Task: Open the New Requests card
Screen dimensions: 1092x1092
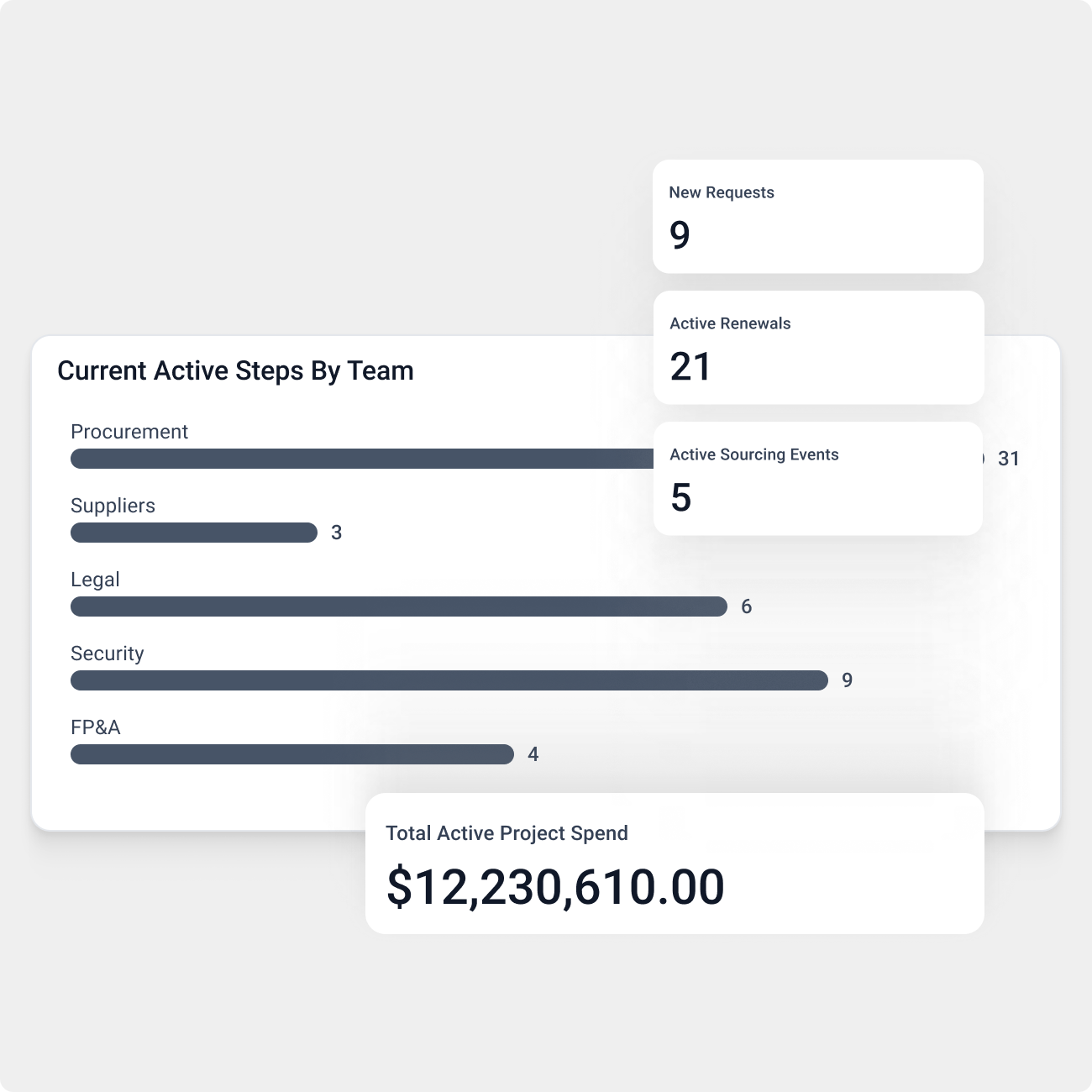Action: click(818, 217)
